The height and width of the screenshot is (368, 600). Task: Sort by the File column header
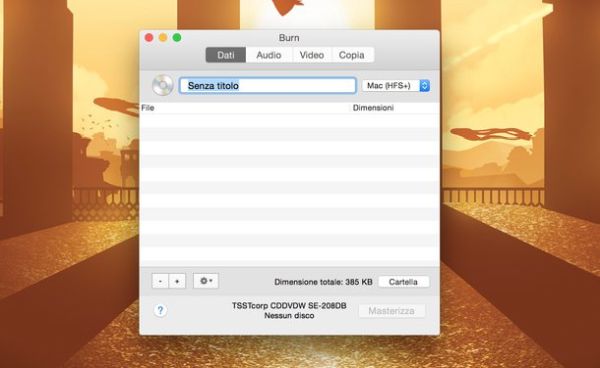[246, 108]
